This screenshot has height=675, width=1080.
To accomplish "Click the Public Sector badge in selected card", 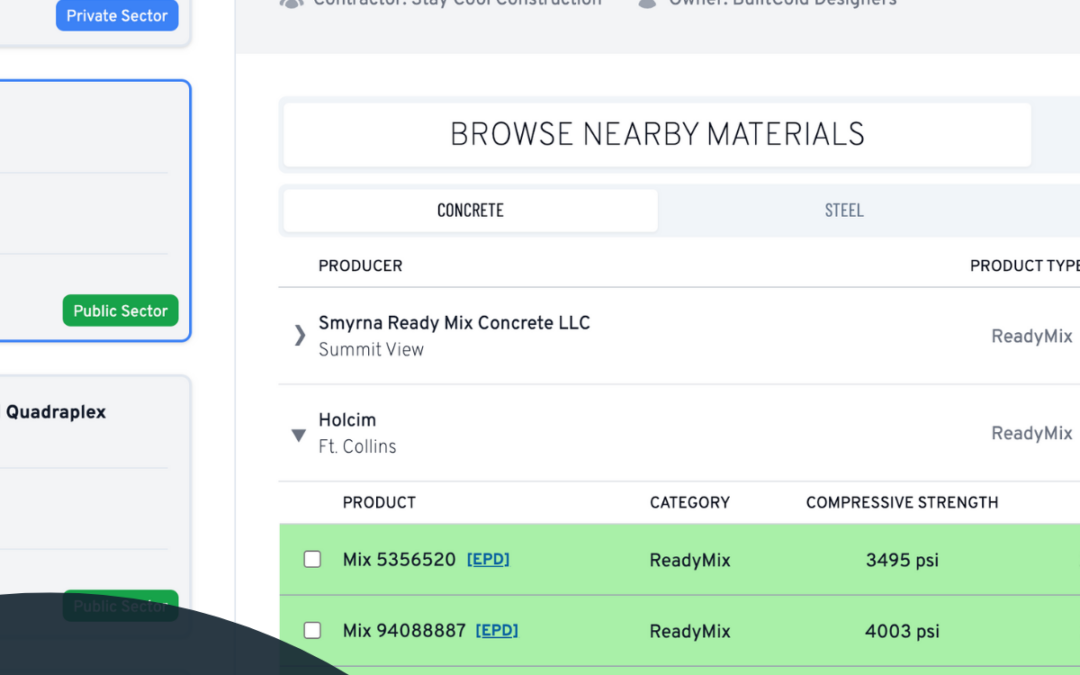I will pos(121,311).
